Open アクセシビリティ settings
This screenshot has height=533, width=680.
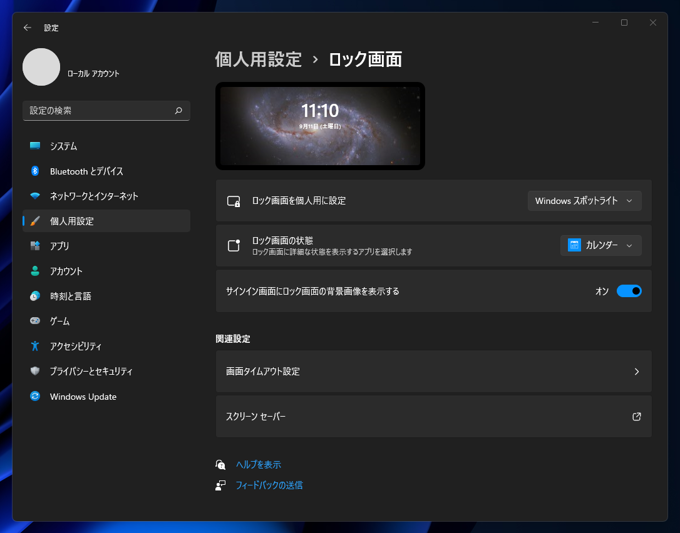pos(106,346)
